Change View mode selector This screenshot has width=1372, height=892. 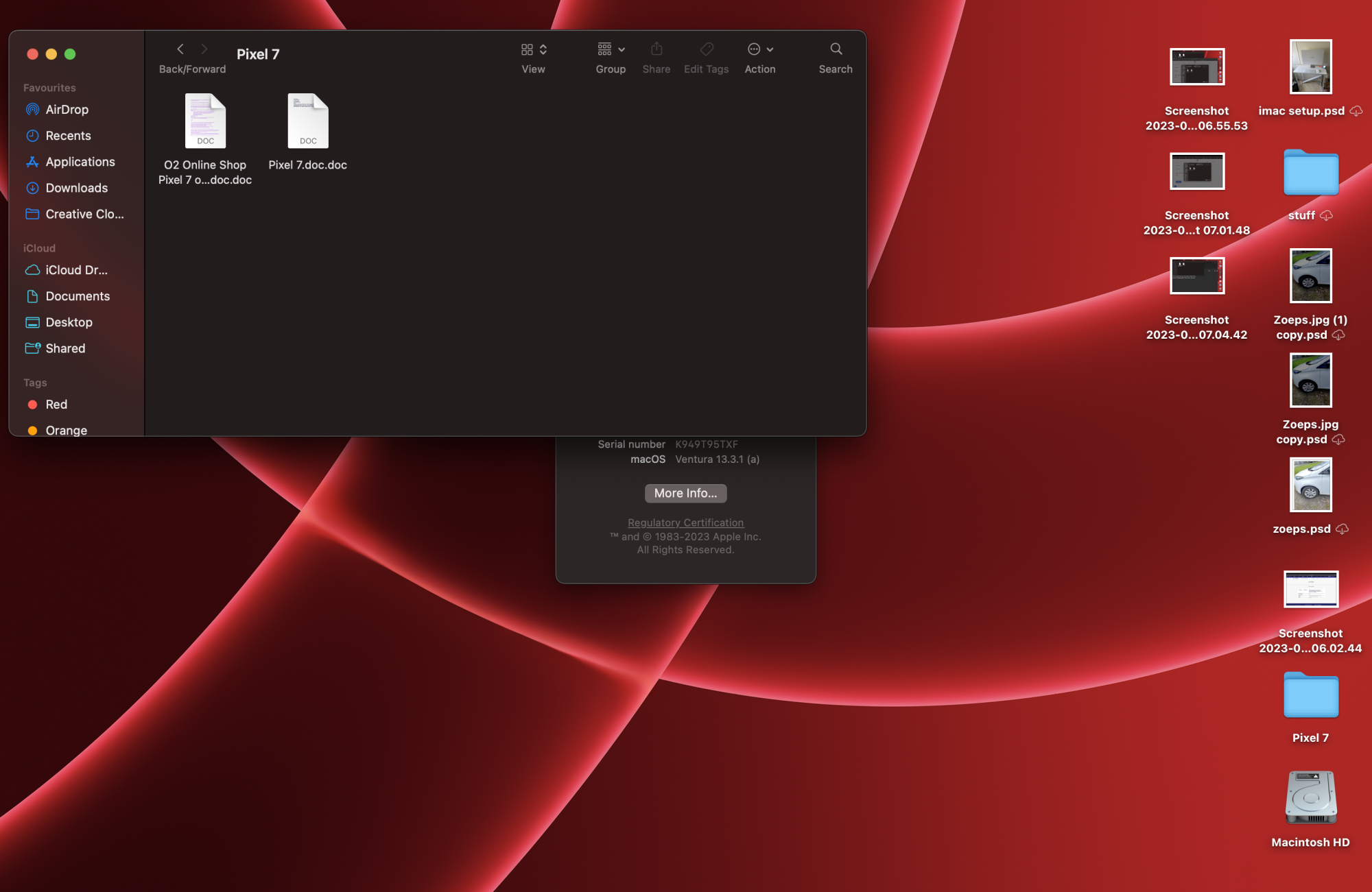click(x=533, y=49)
